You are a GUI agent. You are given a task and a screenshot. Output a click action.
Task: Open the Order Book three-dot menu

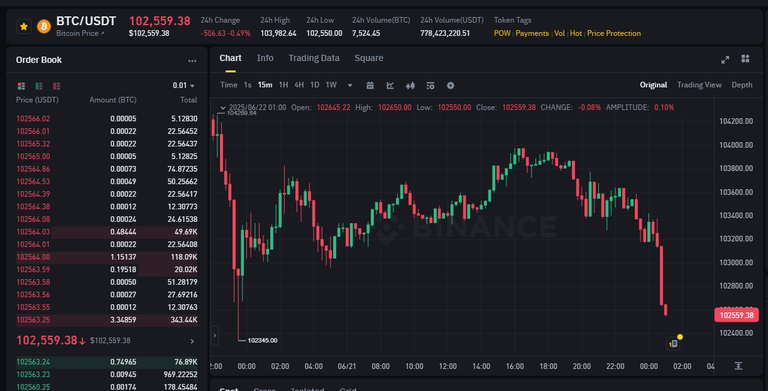pos(192,61)
